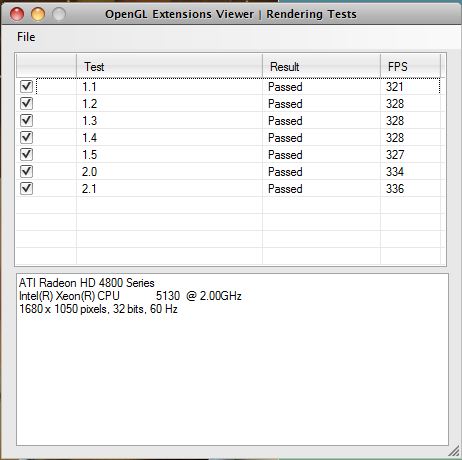The height and width of the screenshot is (460, 462).
Task: Toggle the test 1.3 checkbox
Action: coord(27,121)
